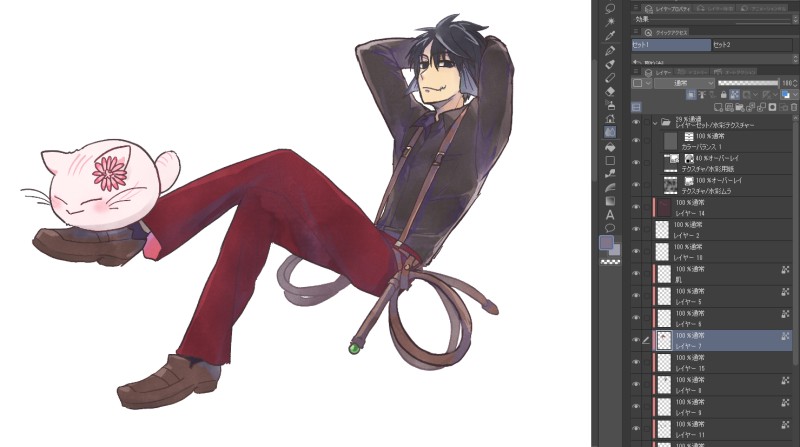This screenshot has height=447, width=800.
Task: Select the Eraser tool
Action: click(610, 92)
